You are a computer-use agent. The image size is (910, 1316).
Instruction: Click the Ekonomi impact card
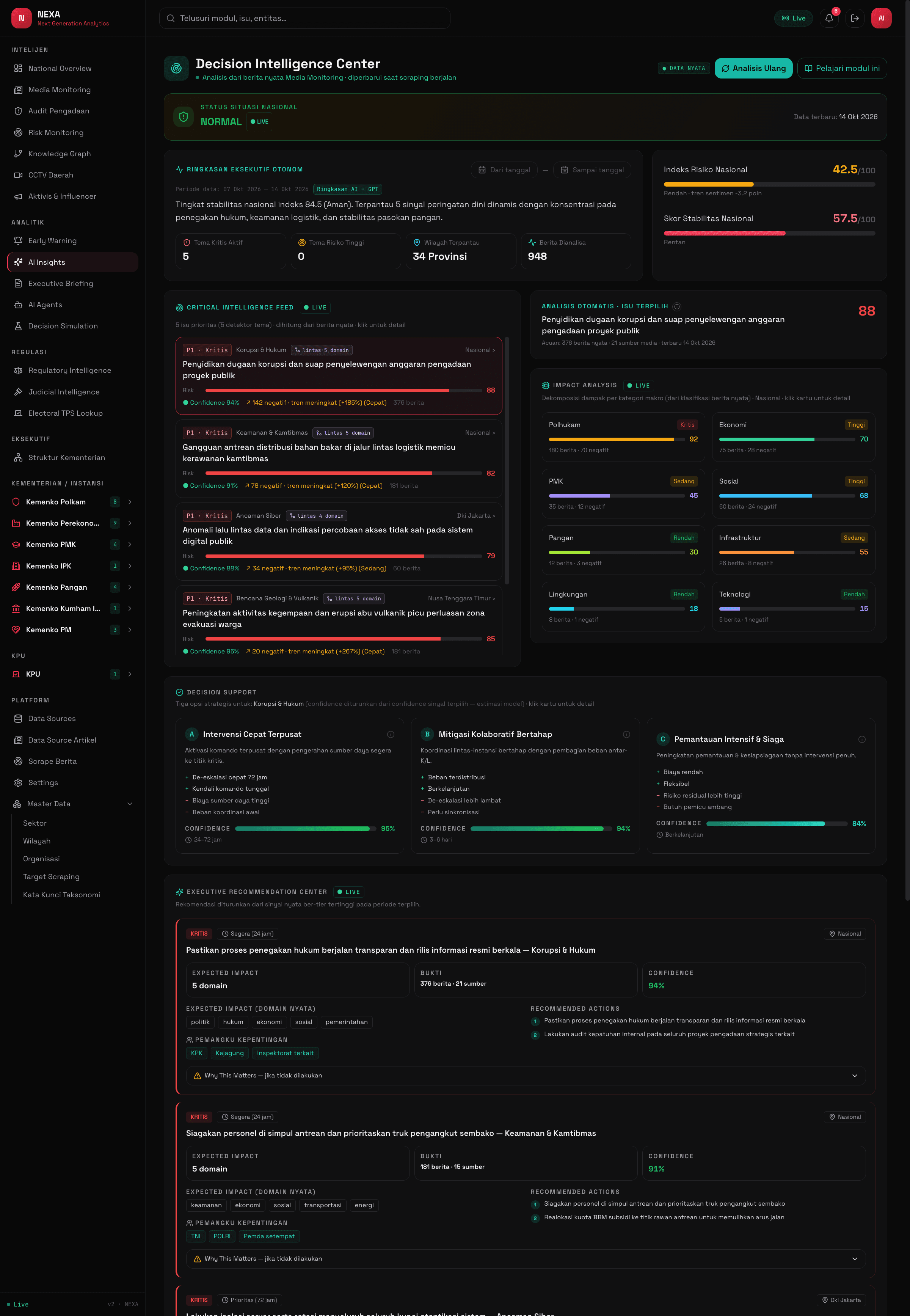793,437
